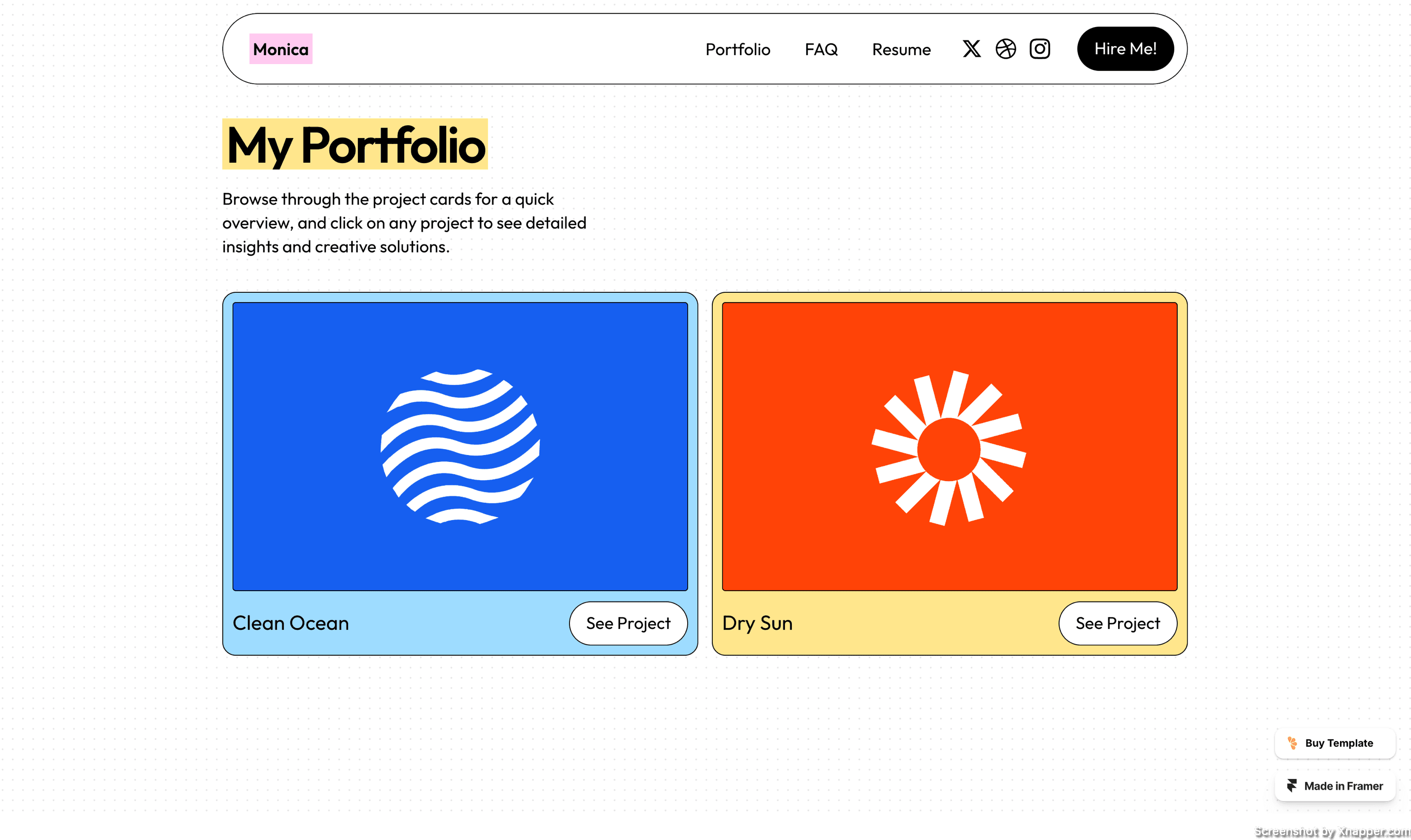Open the FAQ nav item

click(821, 50)
